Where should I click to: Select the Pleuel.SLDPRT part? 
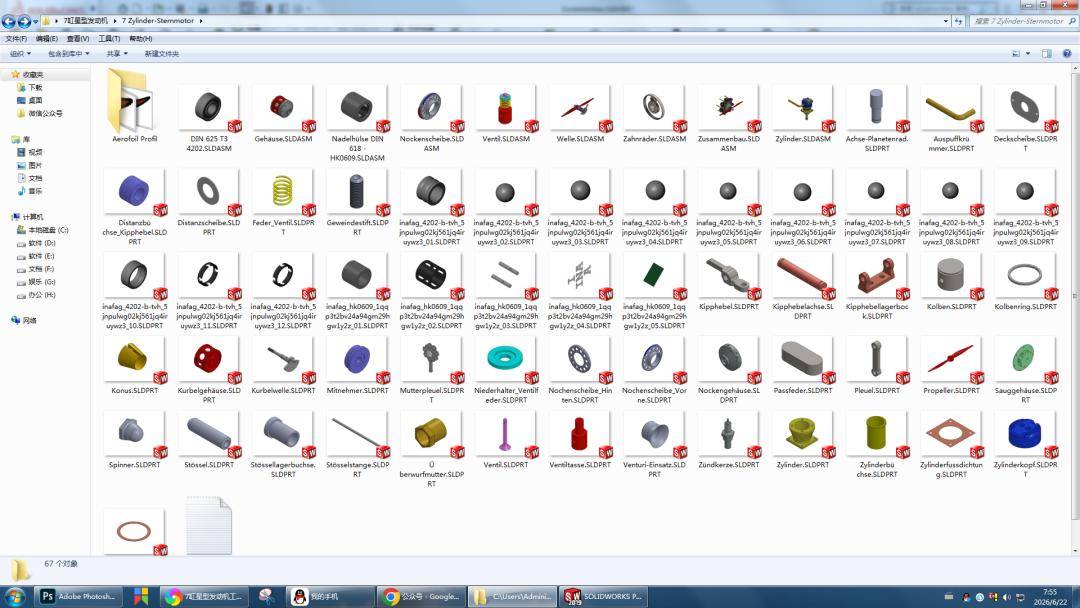click(x=877, y=365)
